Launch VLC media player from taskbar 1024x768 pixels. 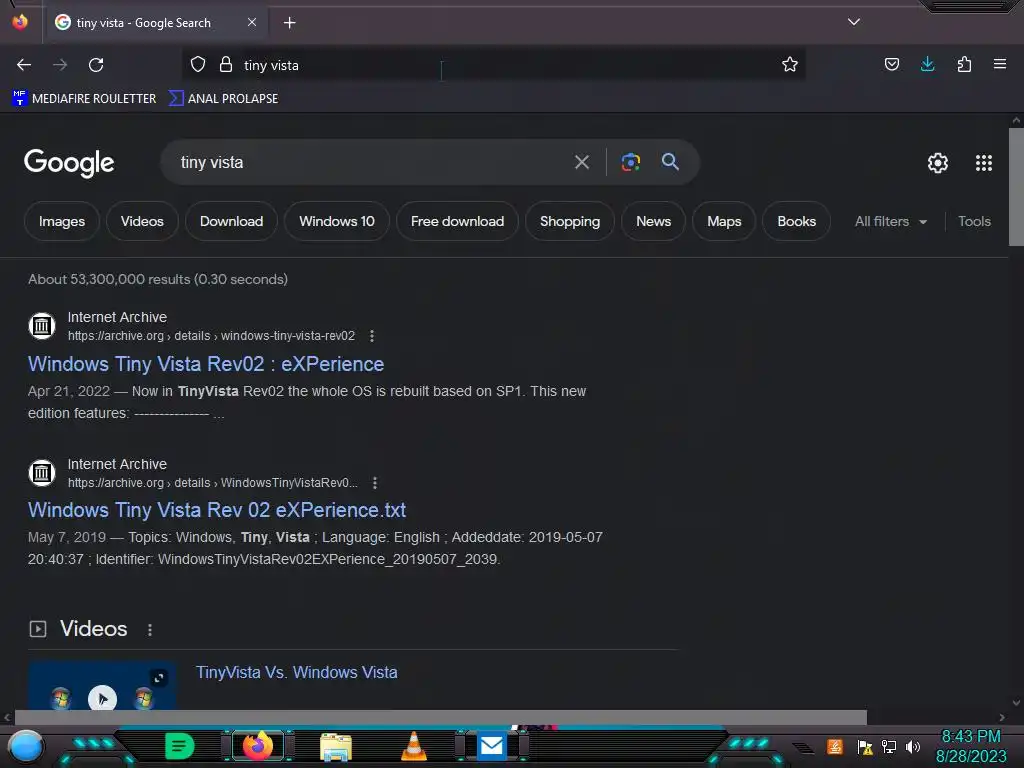414,746
